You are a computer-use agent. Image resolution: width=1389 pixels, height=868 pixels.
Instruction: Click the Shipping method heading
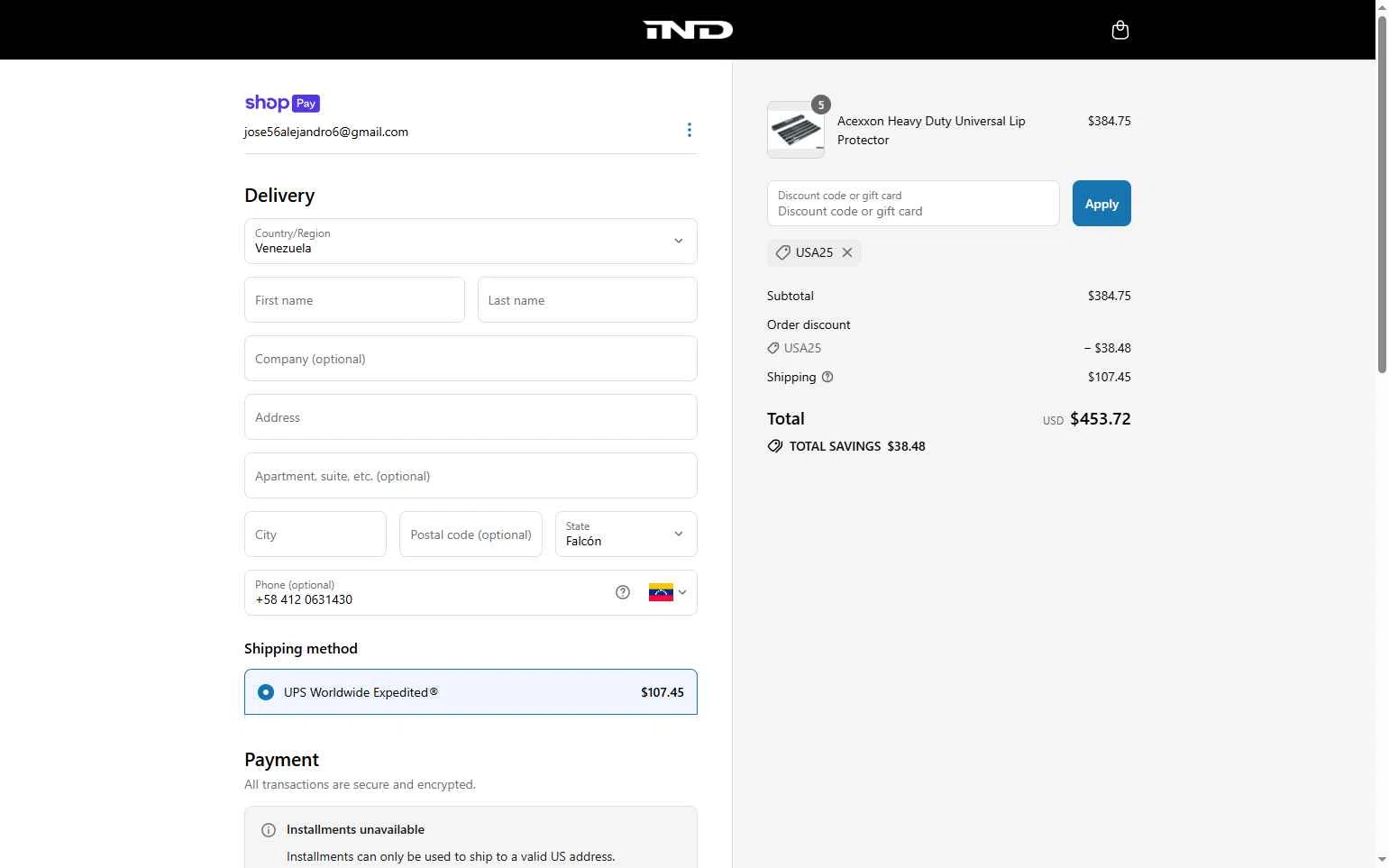[x=301, y=649]
